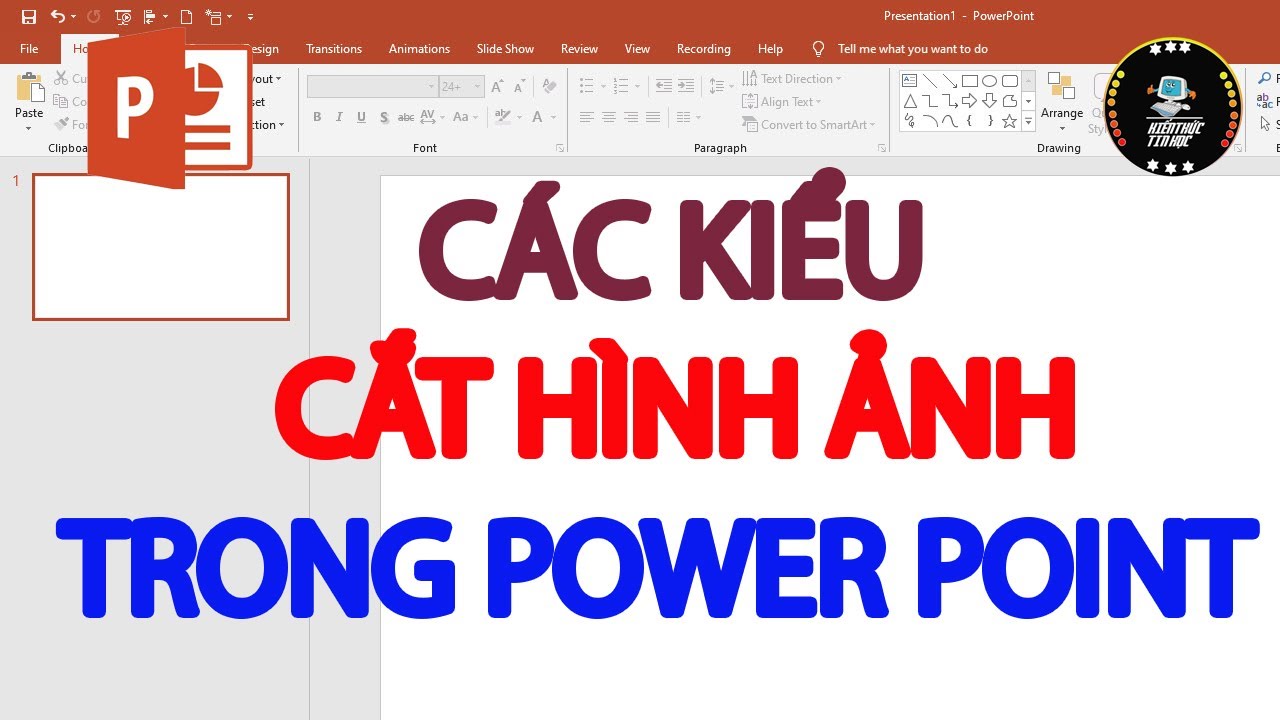The image size is (1280, 720).
Task: Open the font name combo box
Action: 372,87
